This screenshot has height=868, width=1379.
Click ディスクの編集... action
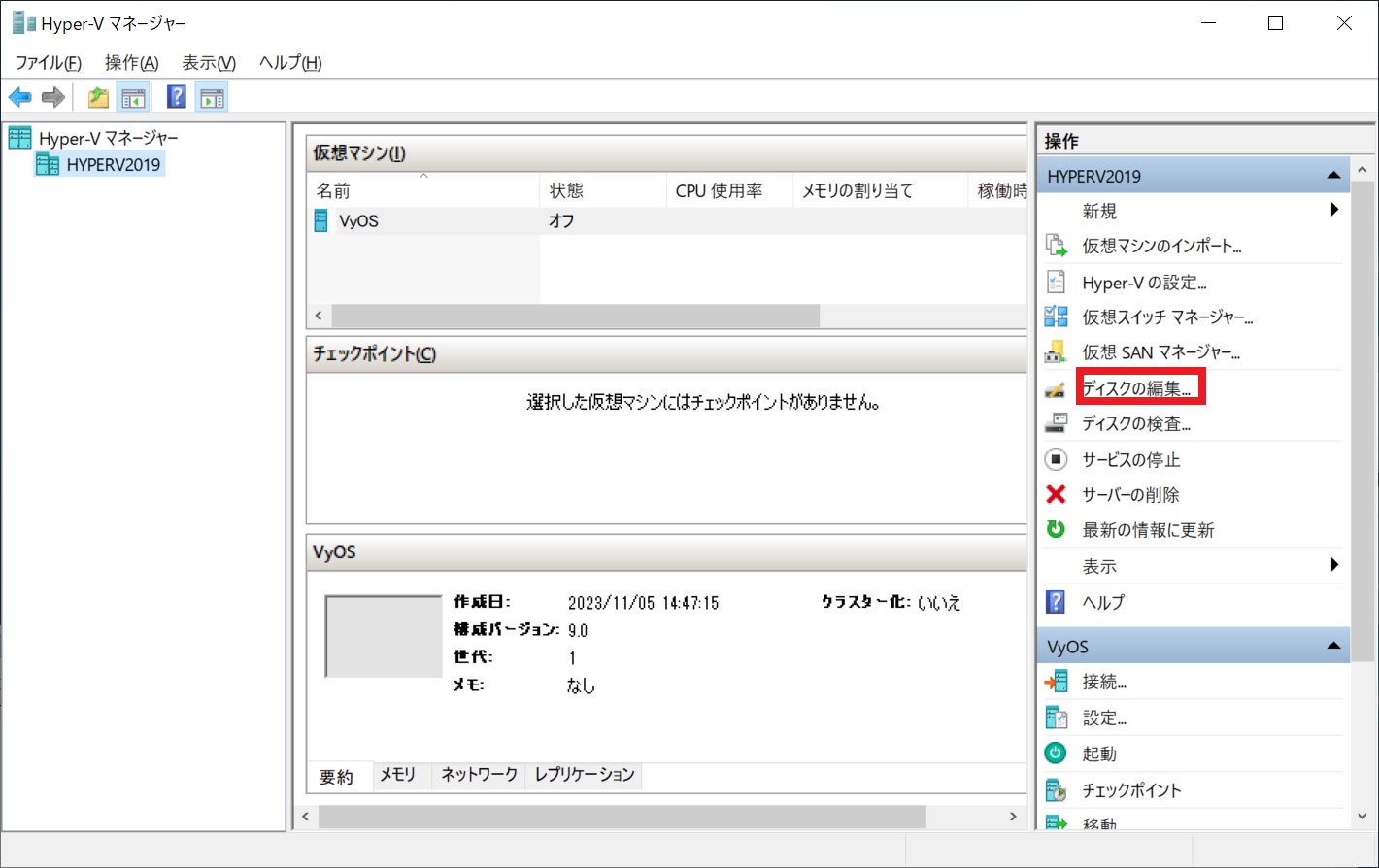pos(1136,388)
